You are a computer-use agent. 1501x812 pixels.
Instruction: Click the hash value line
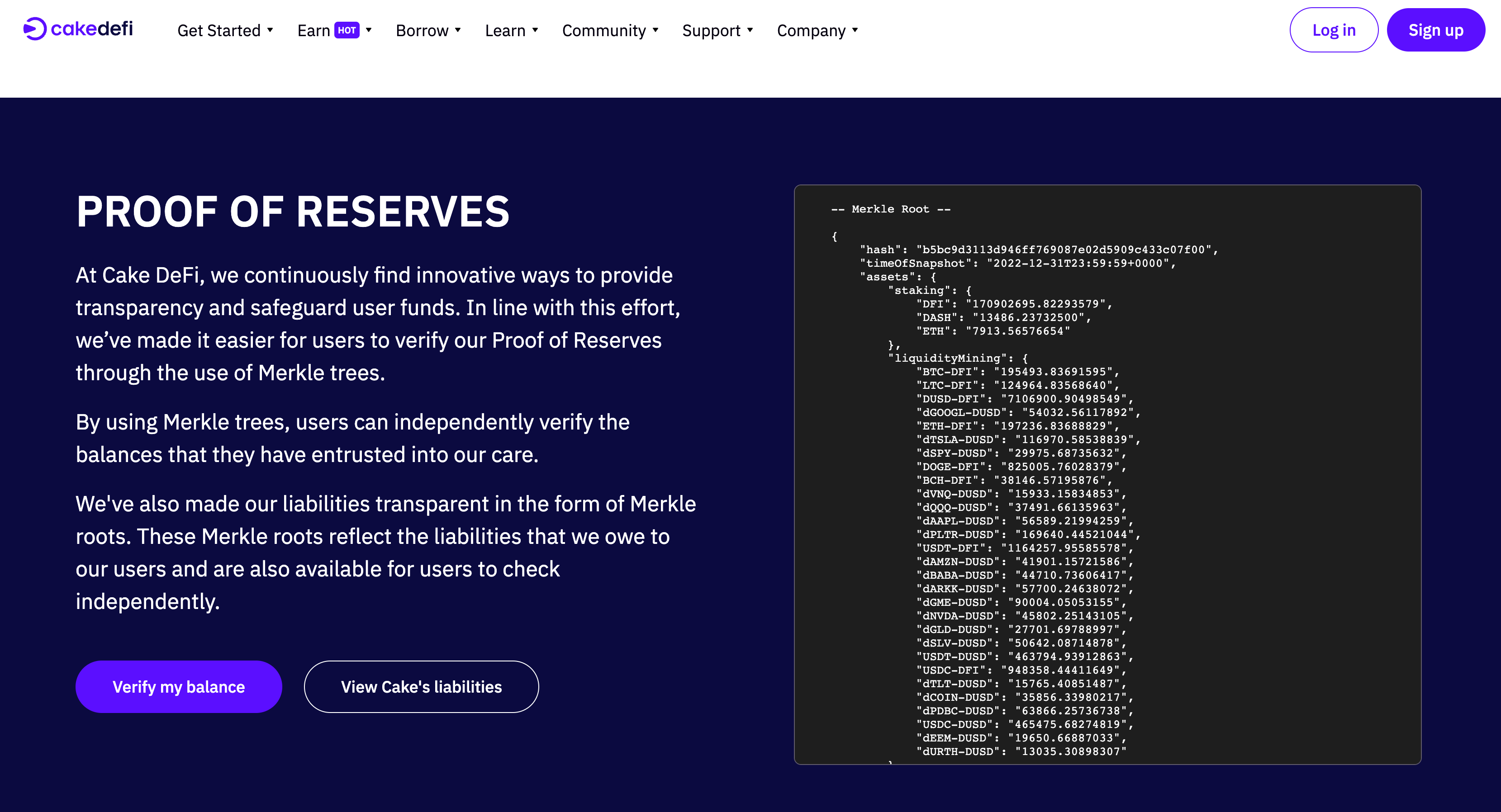(x=1039, y=250)
